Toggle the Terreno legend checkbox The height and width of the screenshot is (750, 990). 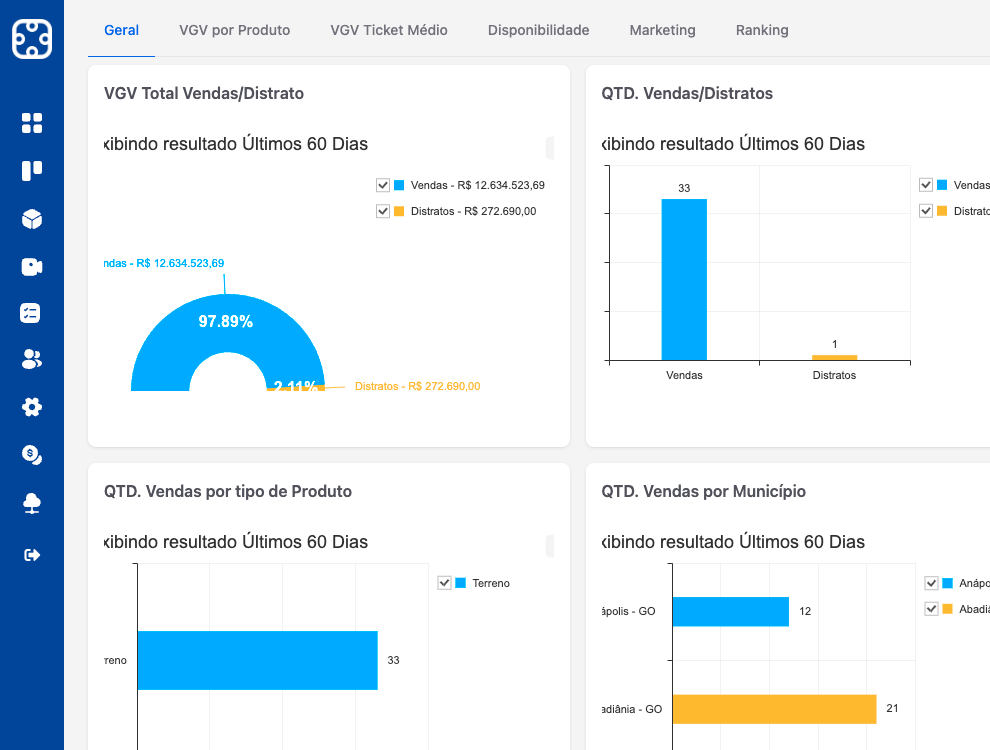(x=445, y=583)
